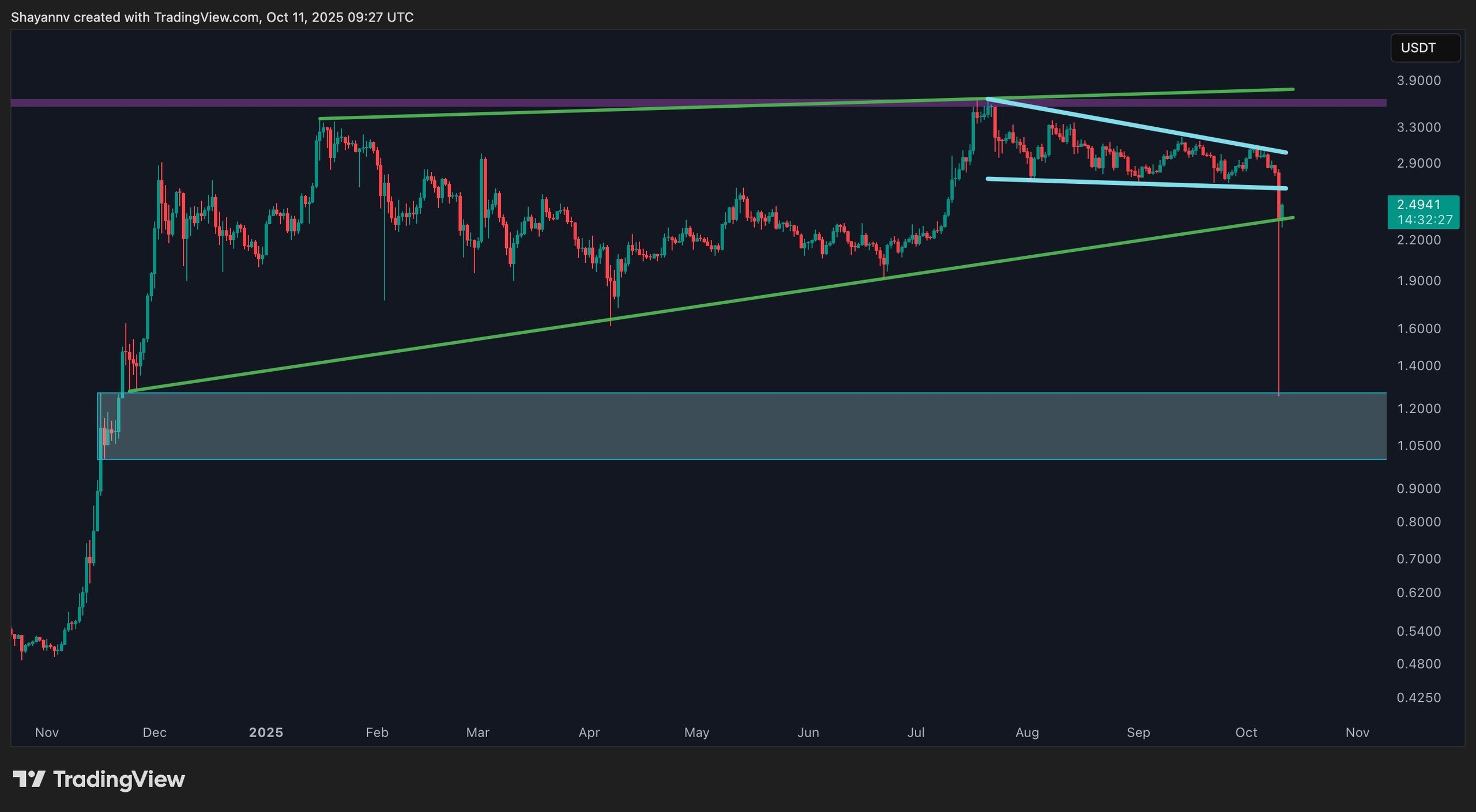1476x812 pixels.
Task: Click the 0.4250 price axis label
Action: pyautogui.click(x=1418, y=698)
